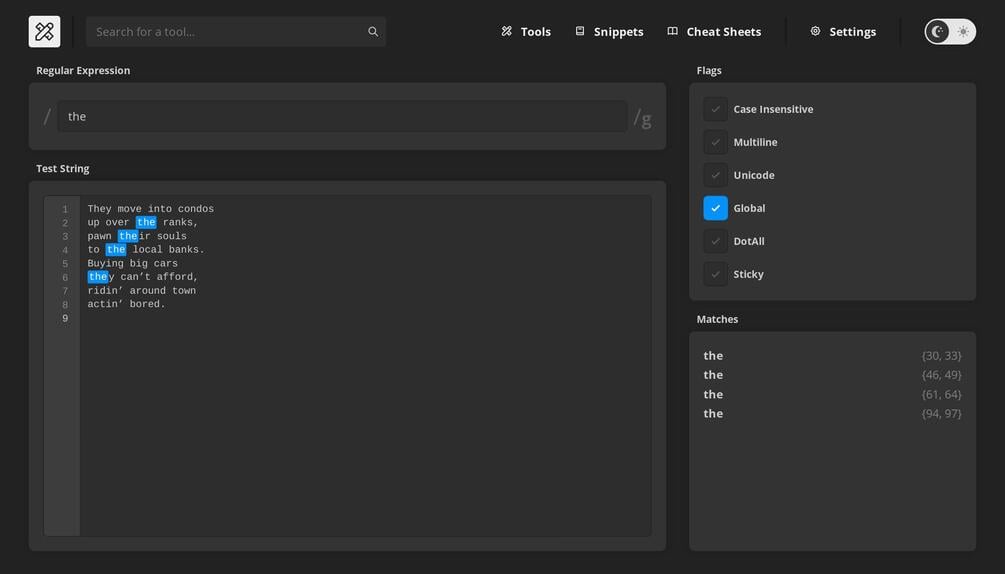This screenshot has height=574, width=1005.
Task: Click highlighted 'the' in 'to the local banks'
Action: [116, 250]
